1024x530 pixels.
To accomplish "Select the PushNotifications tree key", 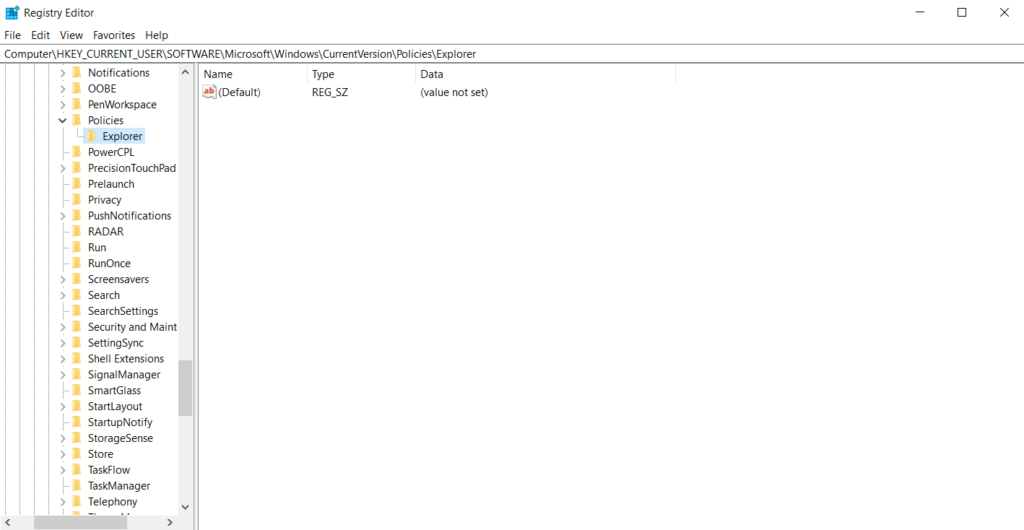I will [x=129, y=215].
